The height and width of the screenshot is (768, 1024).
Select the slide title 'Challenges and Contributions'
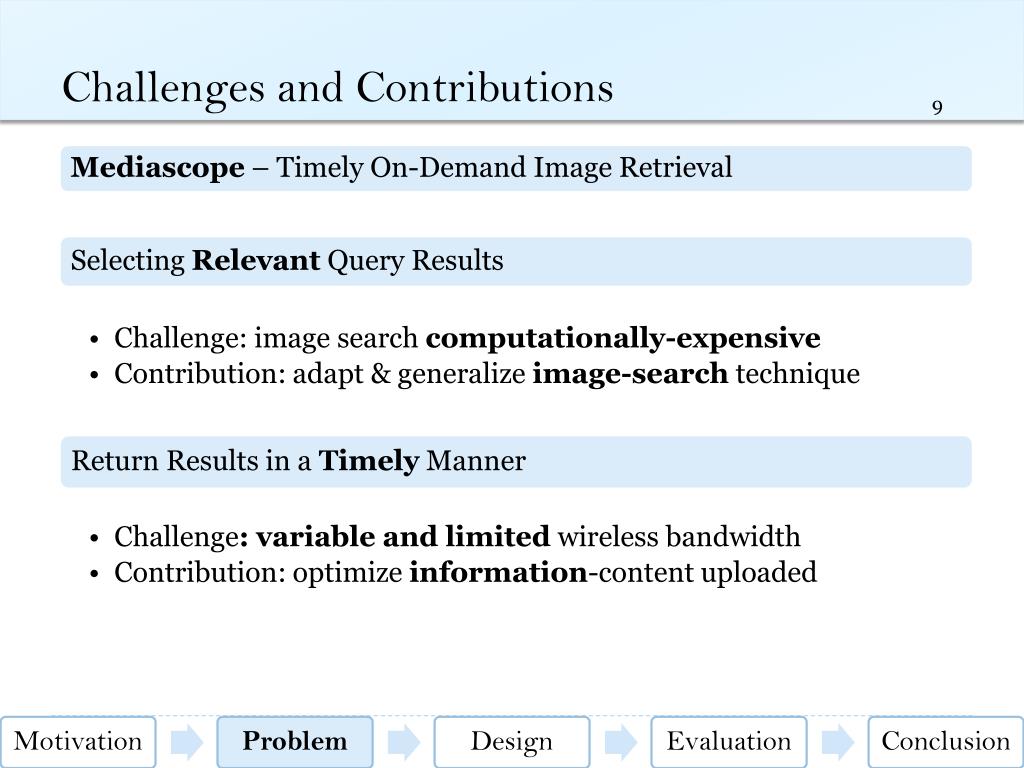click(x=338, y=88)
